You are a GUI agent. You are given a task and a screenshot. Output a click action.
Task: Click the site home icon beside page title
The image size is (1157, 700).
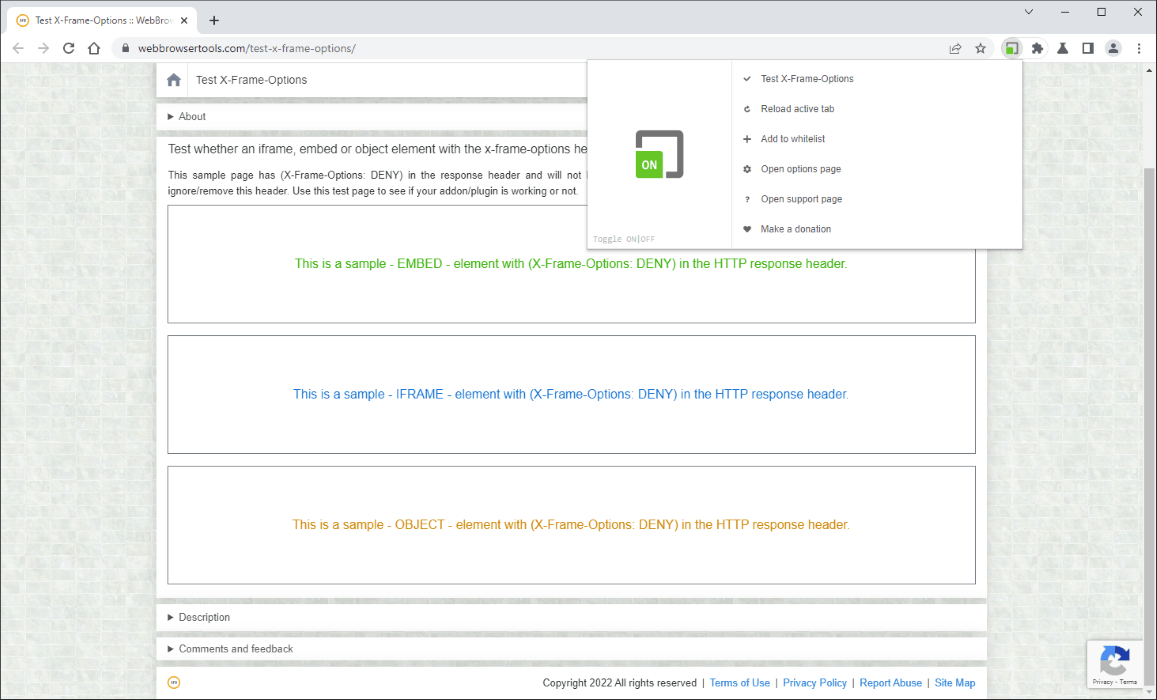pyautogui.click(x=173, y=80)
